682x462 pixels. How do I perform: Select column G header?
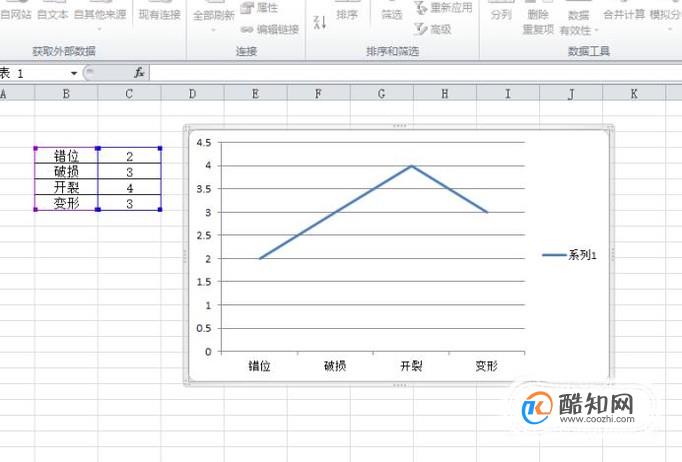[381, 94]
